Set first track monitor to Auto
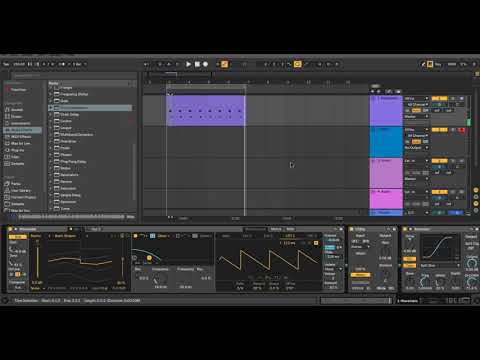The image size is (480, 360). (416, 111)
